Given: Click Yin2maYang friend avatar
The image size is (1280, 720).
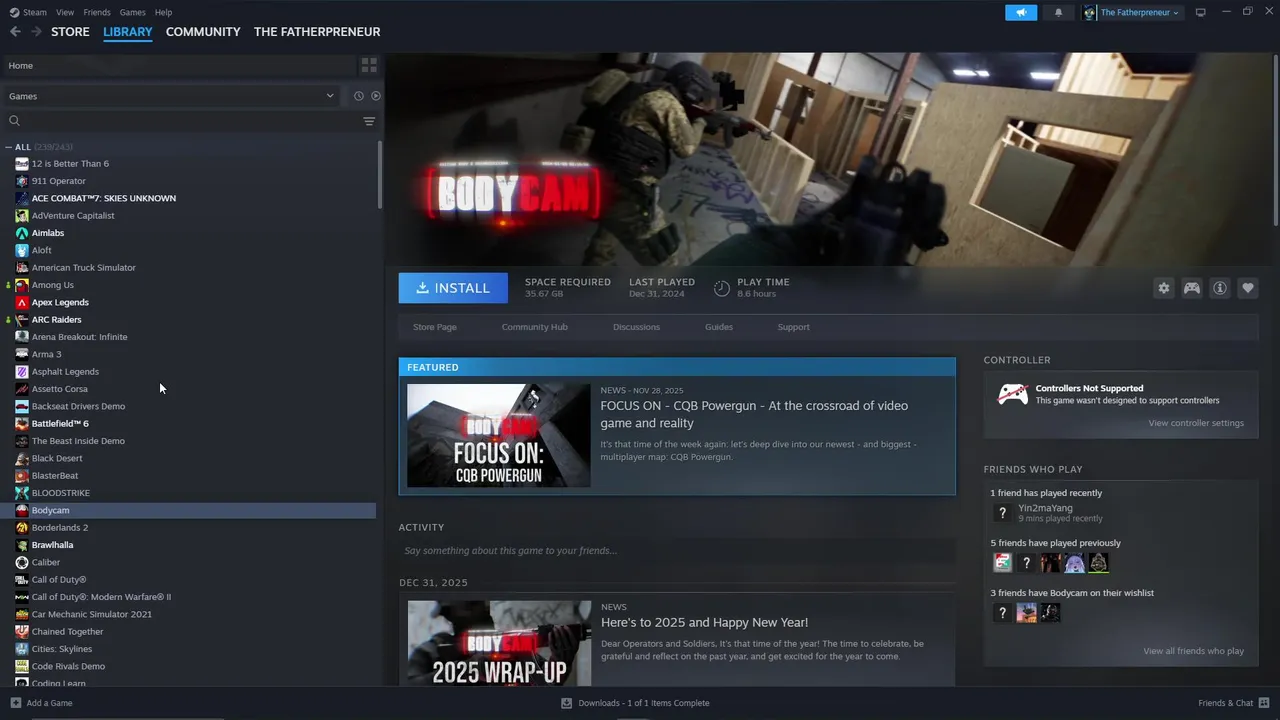Looking at the screenshot, I should [x=1002, y=513].
